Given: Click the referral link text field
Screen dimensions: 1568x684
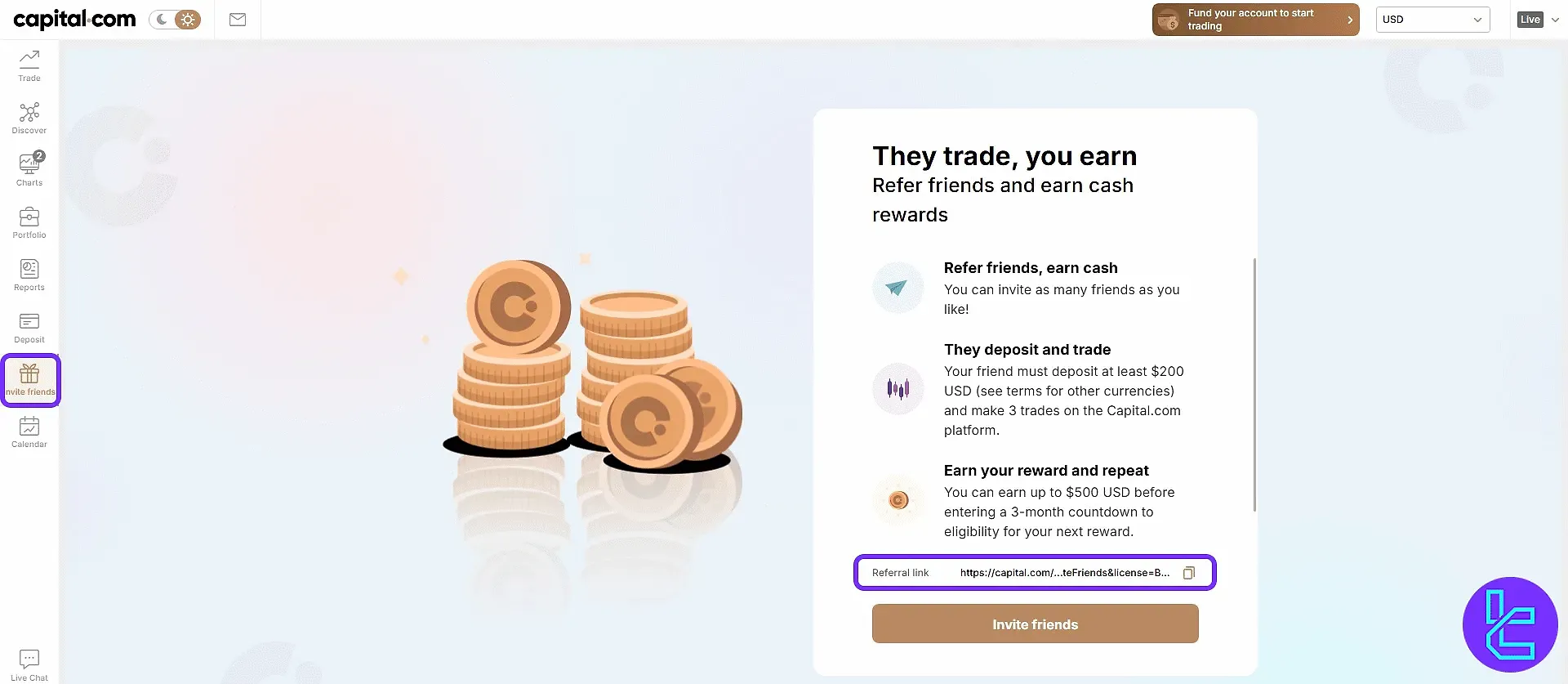Looking at the screenshot, I should pyautogui.click(x=1064, y=573).
